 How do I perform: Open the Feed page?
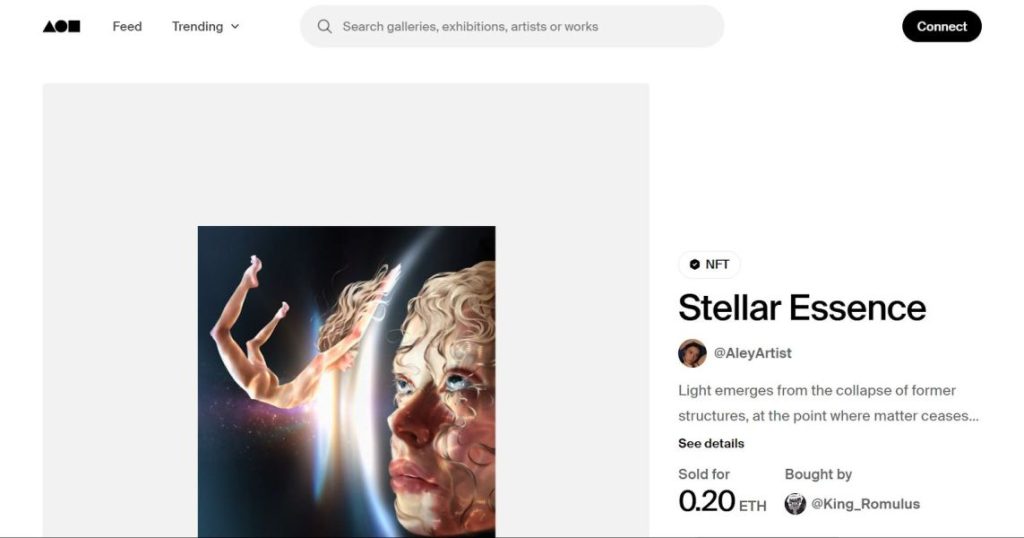(x=127, y=26)
